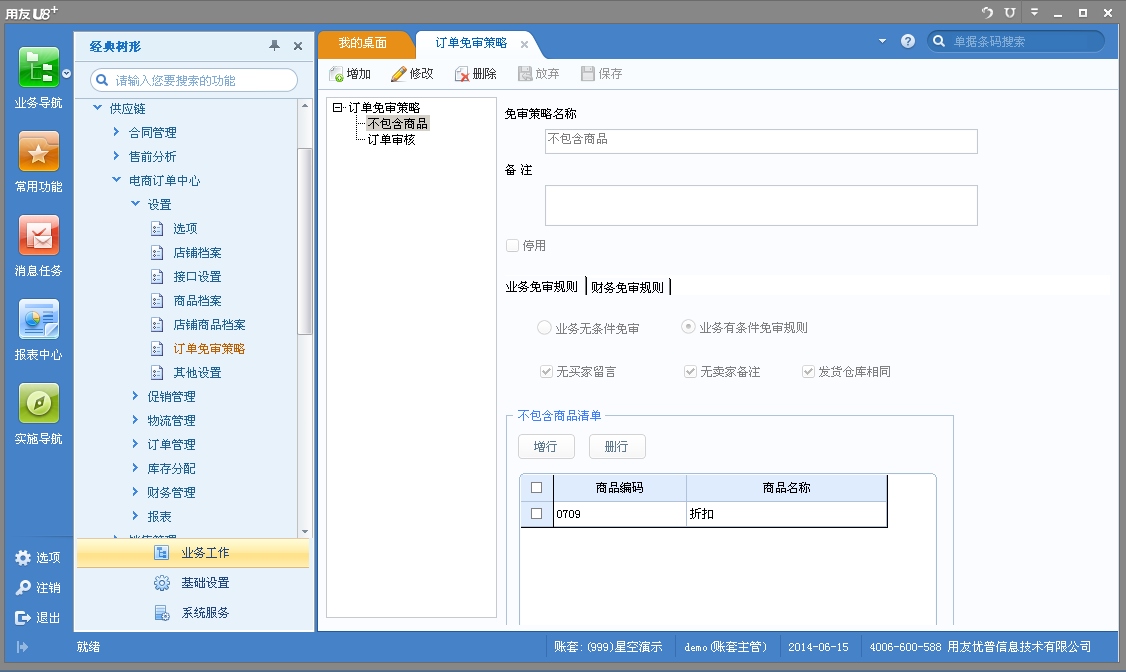The image size is (1126, 672).
Task: Expand the sidebar via the bottom-left arrow icon
Action: (22, 647)
